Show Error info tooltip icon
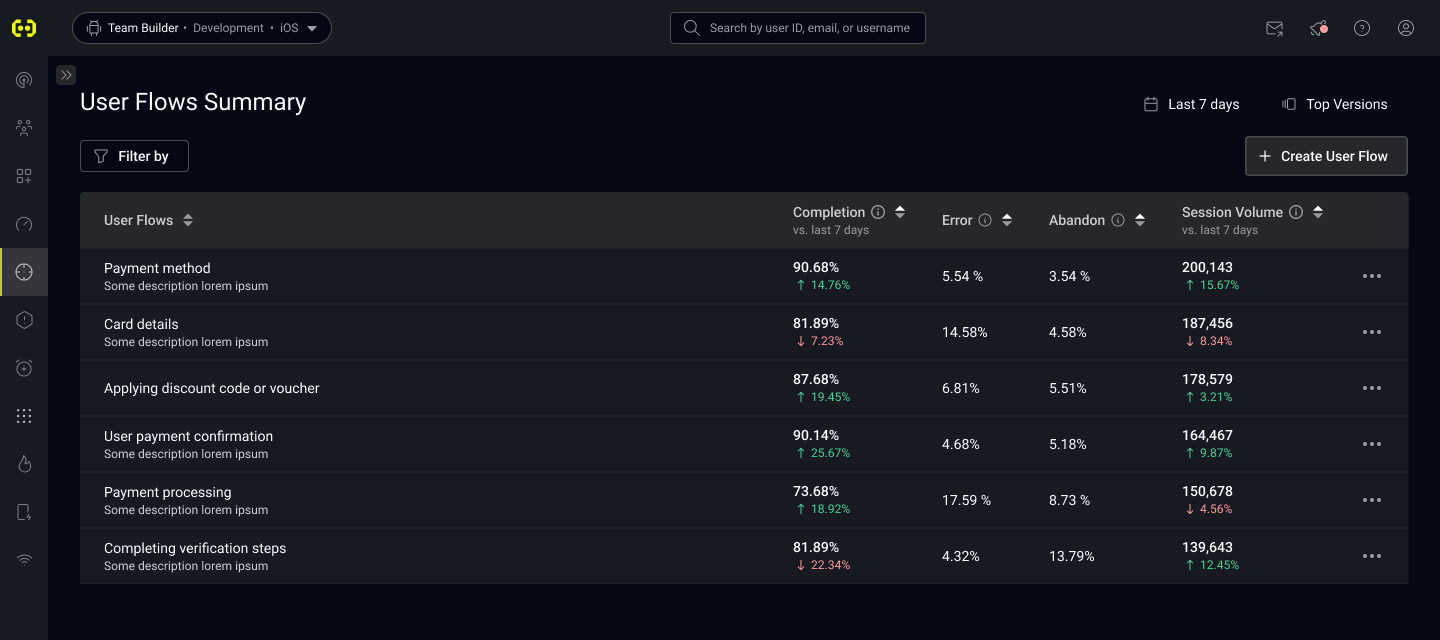This screenshot has width=1440, height=640. click(x=985, y=220)
